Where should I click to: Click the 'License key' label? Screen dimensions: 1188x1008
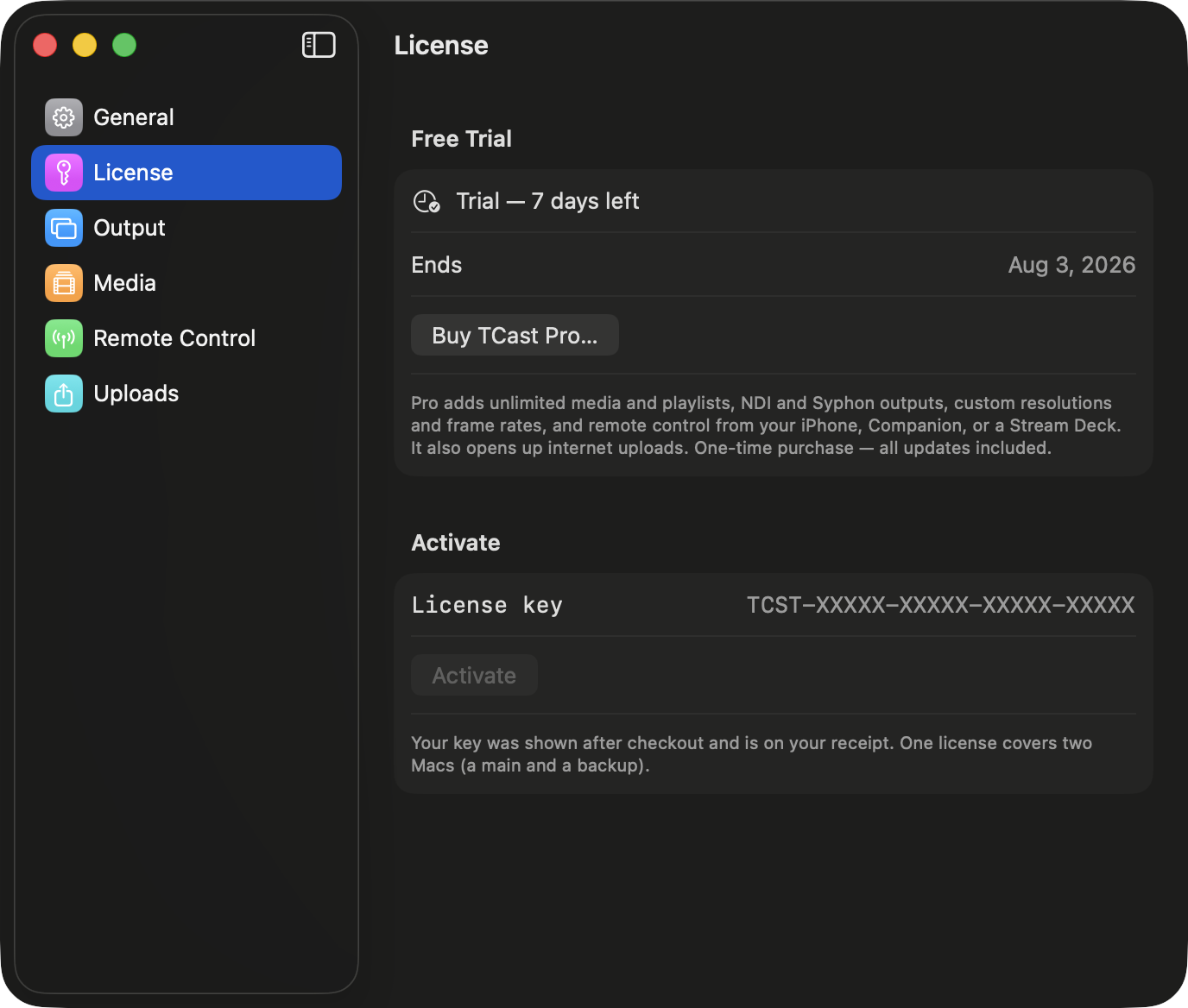click(x=487, y=605)
